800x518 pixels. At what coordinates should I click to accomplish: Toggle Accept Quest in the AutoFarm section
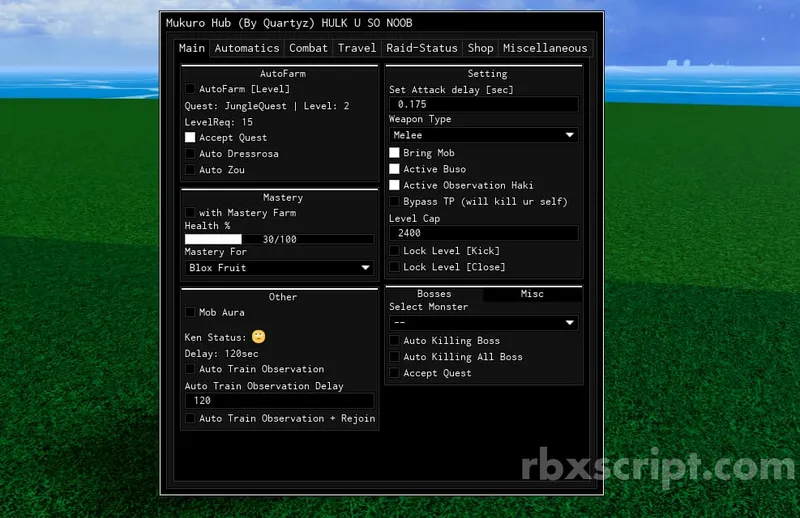[190, 137]
